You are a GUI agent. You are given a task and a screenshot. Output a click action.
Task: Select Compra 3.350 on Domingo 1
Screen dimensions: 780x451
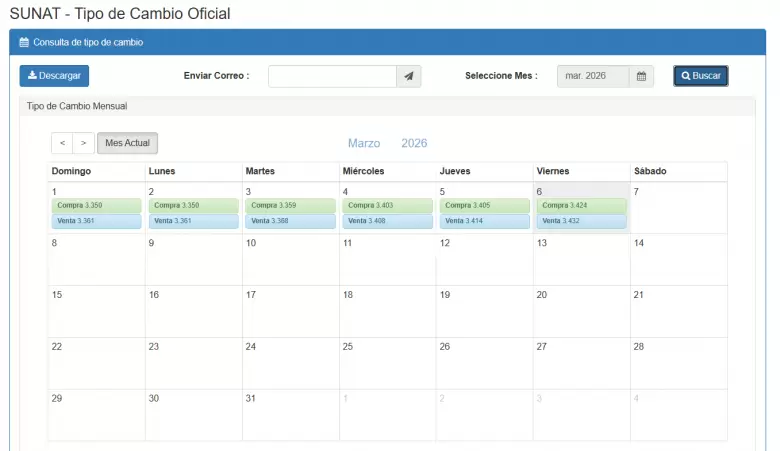(97, 205)
